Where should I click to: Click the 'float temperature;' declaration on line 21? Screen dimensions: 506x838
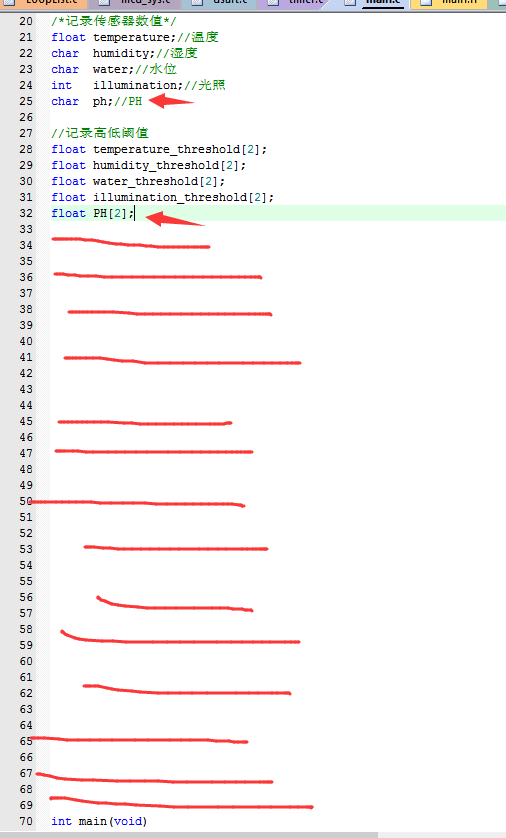(x=113, y=37)
